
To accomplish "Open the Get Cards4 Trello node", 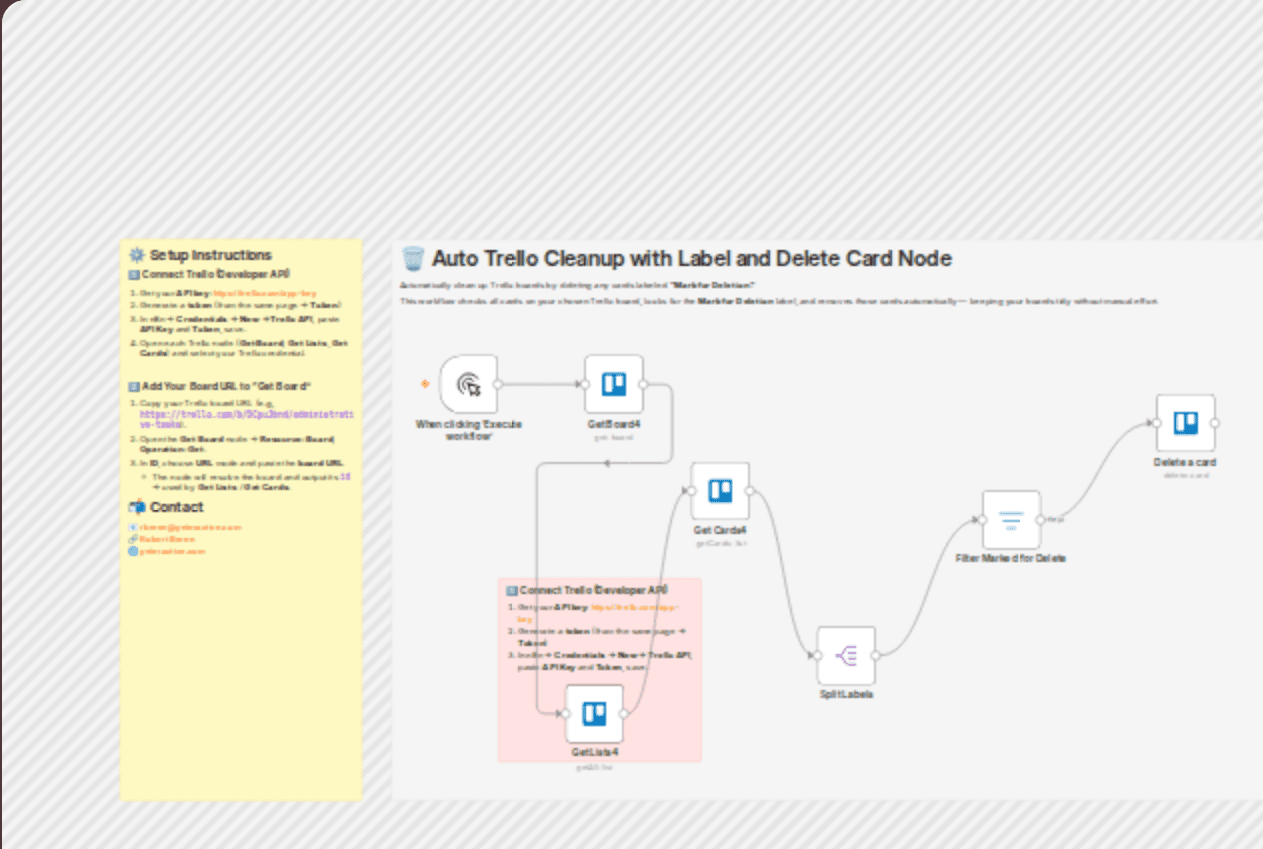I will [x=720, y=490].
